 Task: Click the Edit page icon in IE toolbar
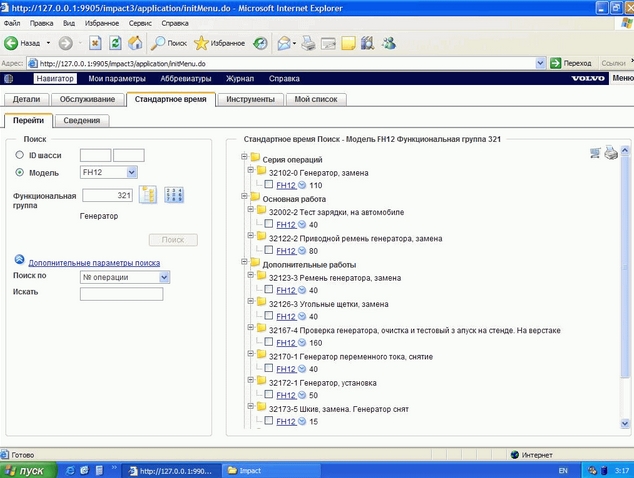point(328,43)
